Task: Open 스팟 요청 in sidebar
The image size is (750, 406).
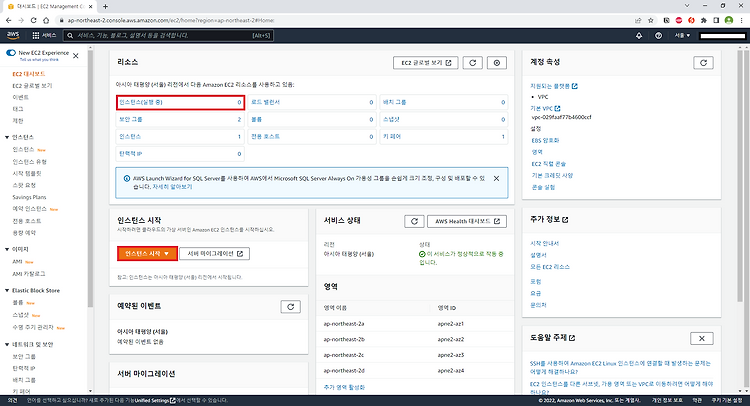Action: pos(24,185)
